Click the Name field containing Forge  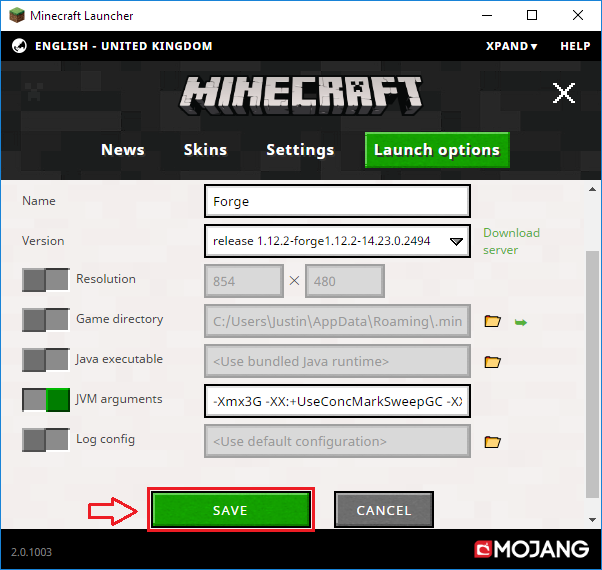tap(337, 201)
